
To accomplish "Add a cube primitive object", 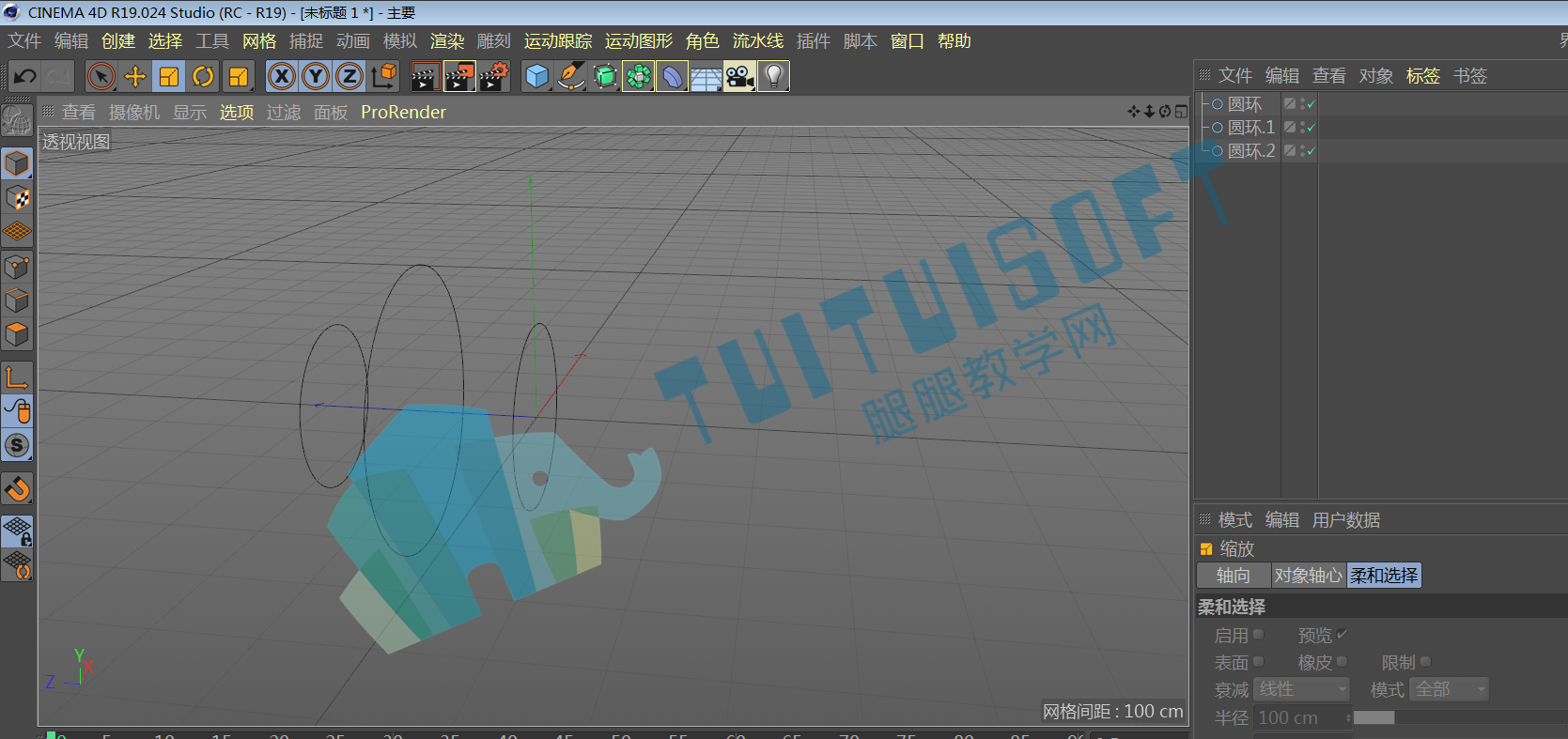I will click(x=537, y=76).
